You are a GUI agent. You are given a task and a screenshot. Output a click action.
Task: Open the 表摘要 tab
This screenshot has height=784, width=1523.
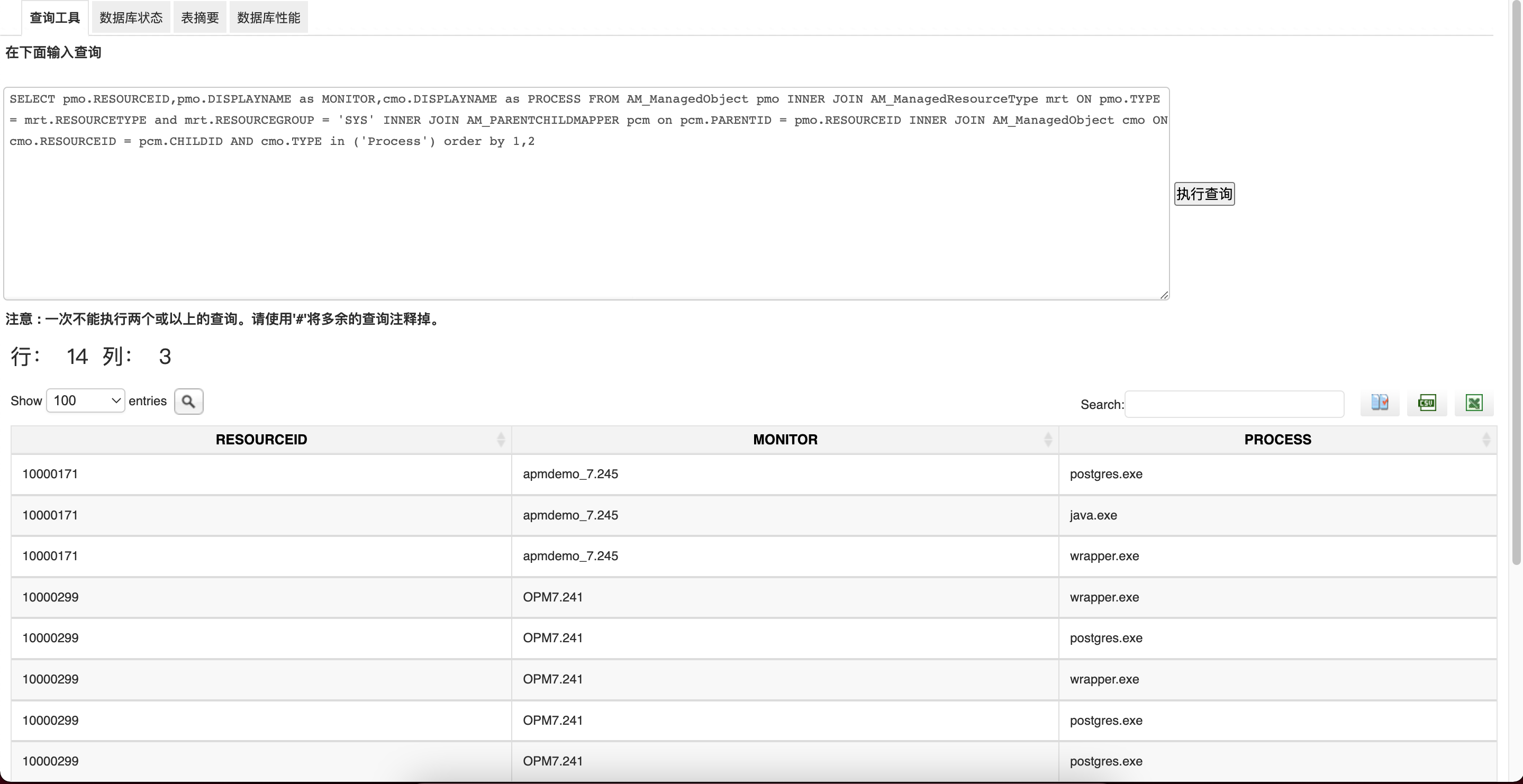pyautogui.click(x=200, y=18)
